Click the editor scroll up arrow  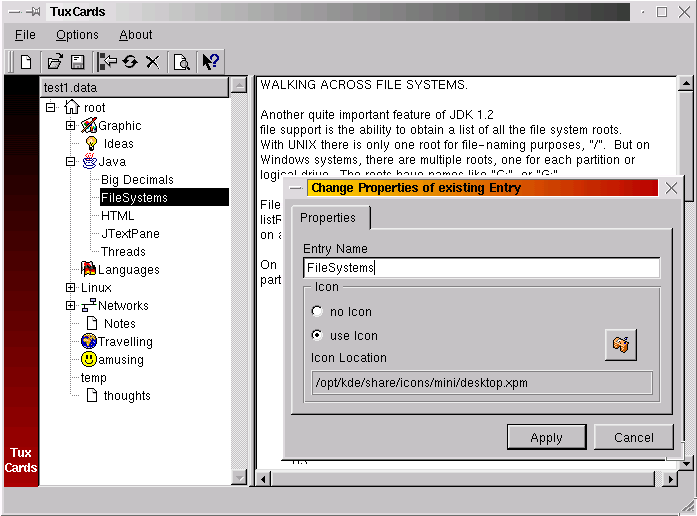pyautogui.click(x=686, y=84)
